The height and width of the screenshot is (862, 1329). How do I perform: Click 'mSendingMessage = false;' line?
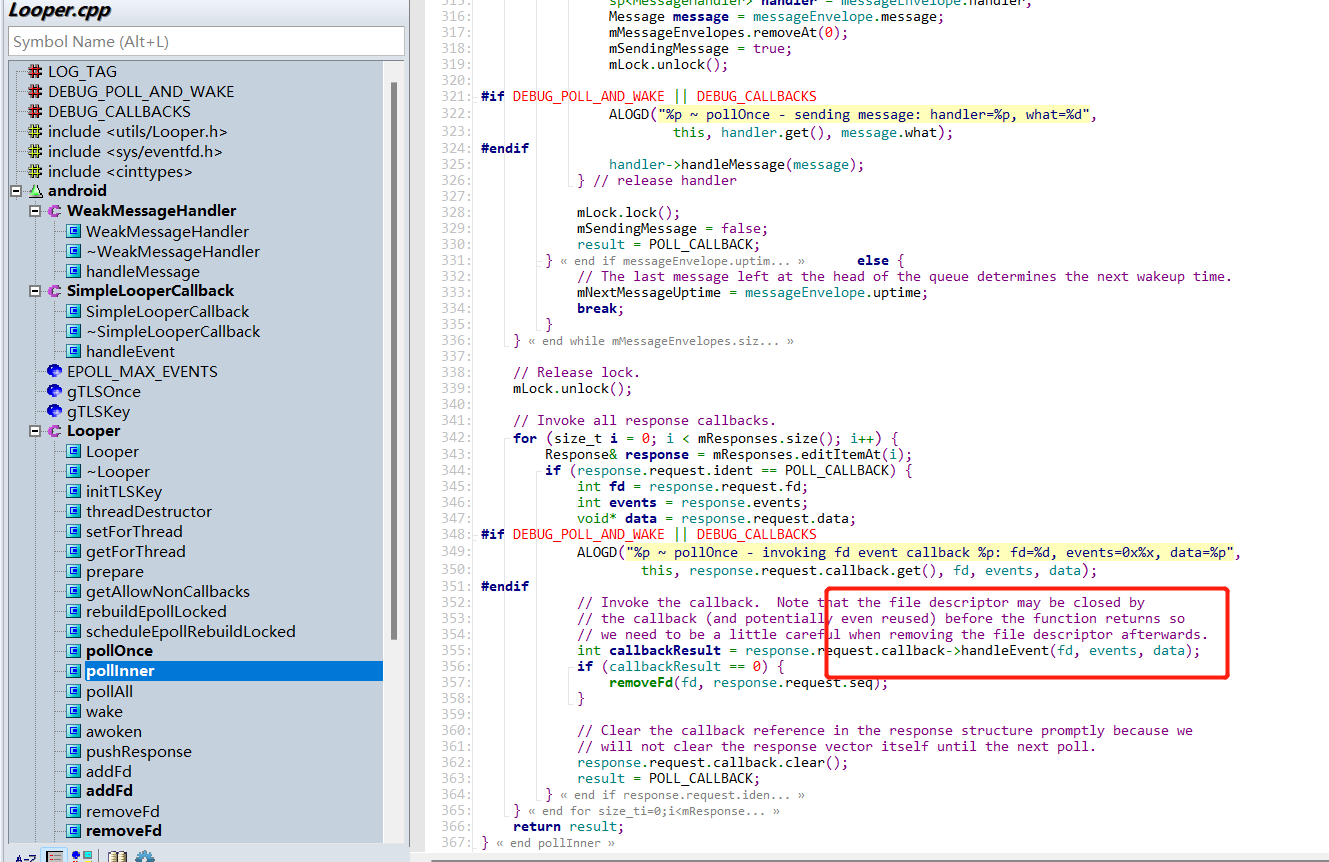(672, 229)
